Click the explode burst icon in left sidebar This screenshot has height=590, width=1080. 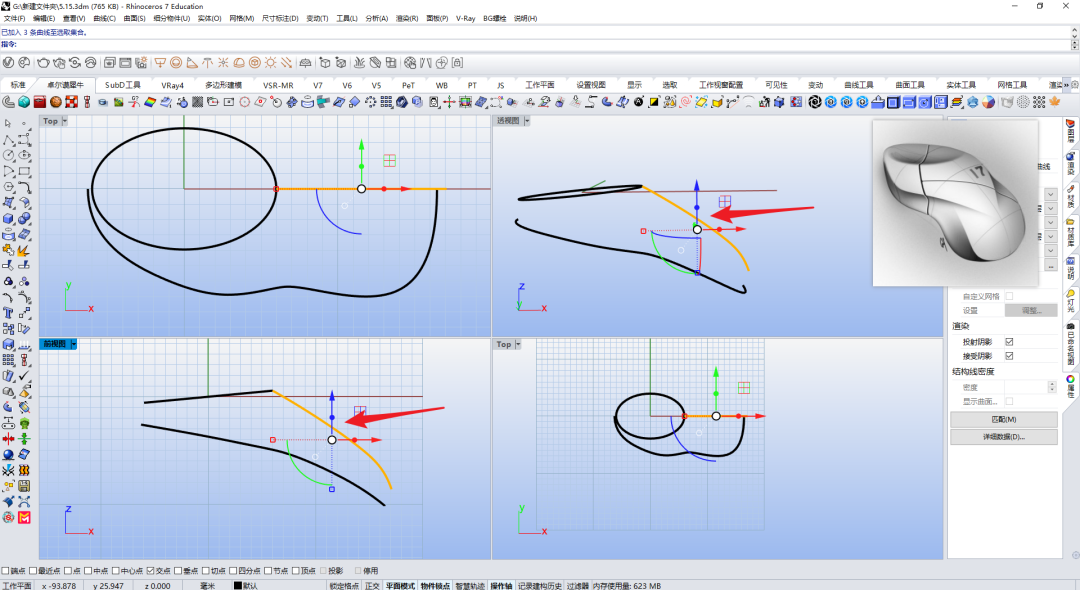click(x=24, y=250)
